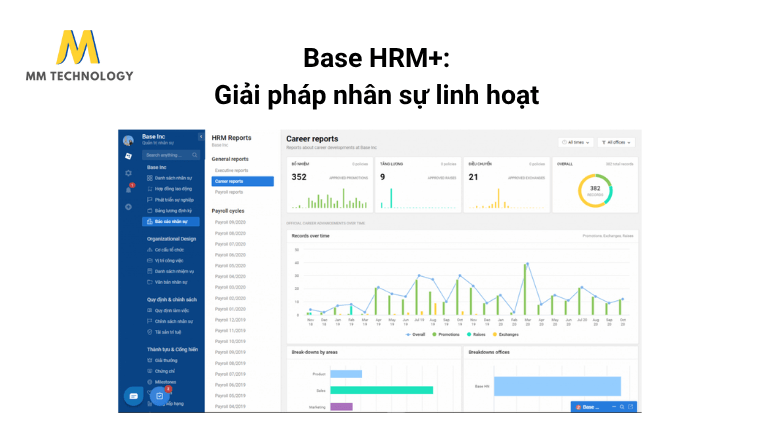Open 'Phát triển sự nghiệp' in sidebar
Screen dimensions: 760x430
[x=174, y=200]
